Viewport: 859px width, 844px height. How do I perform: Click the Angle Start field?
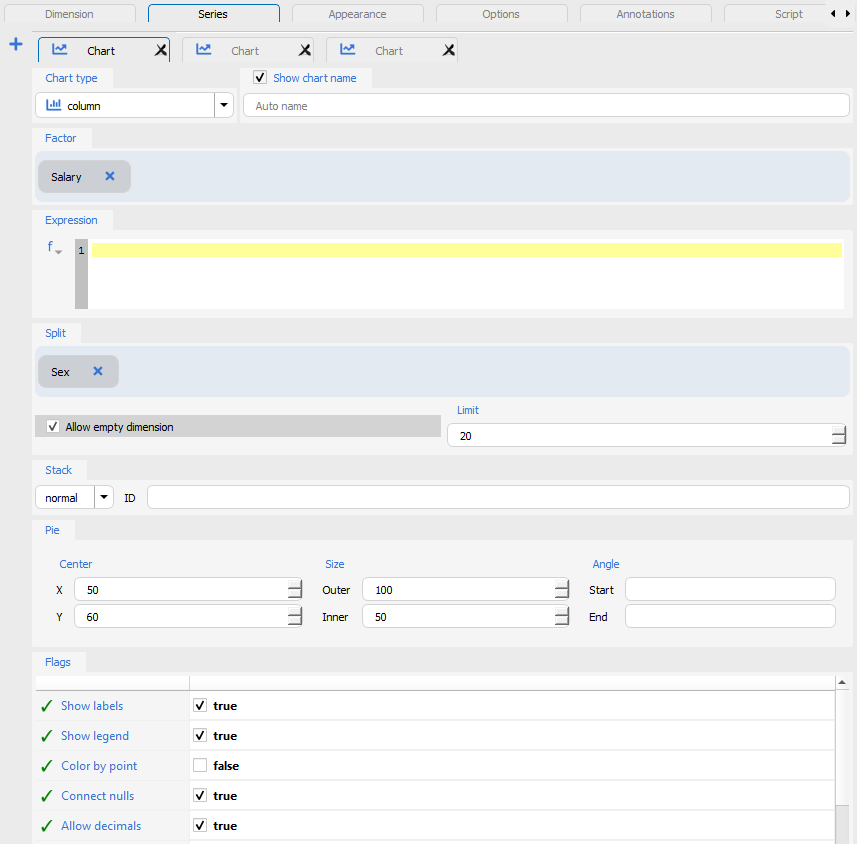coord(730,589)
